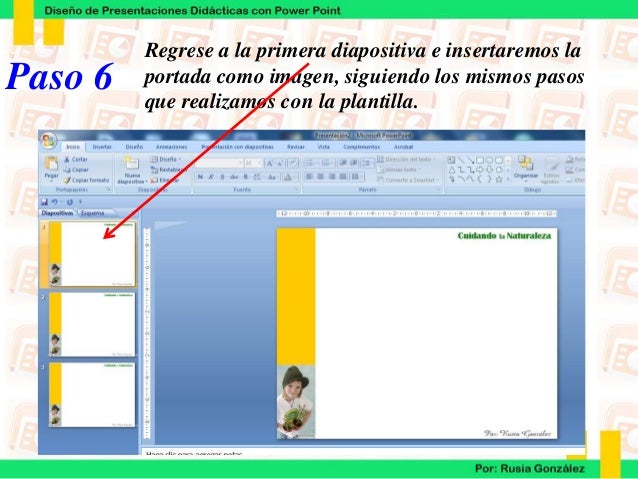Screen dimensions: 638x479
Task: Toggle numbered list button
Action: 326,164
